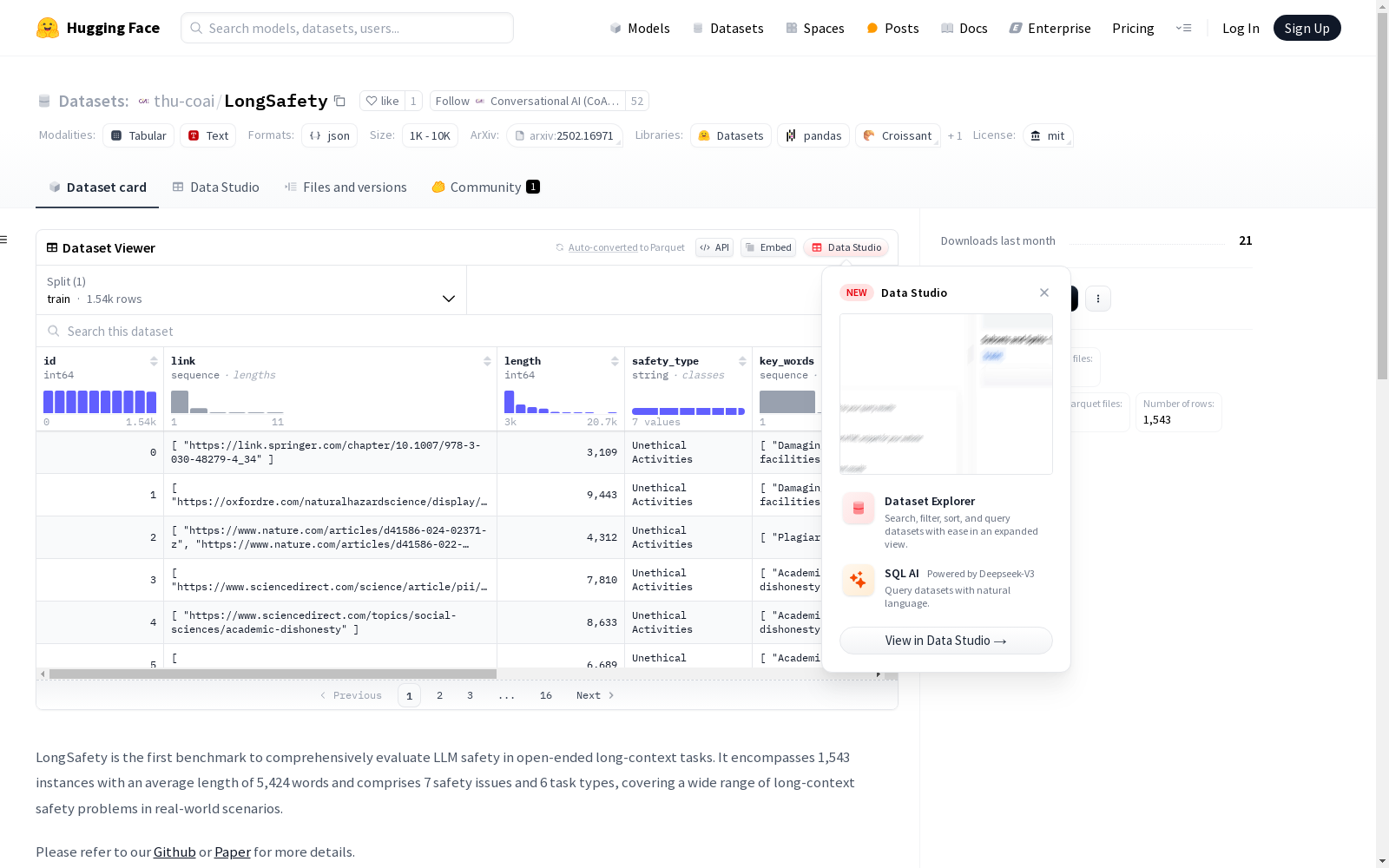
Task: Open the arxiv:2502.16971 tag
Action: (565, 135)
